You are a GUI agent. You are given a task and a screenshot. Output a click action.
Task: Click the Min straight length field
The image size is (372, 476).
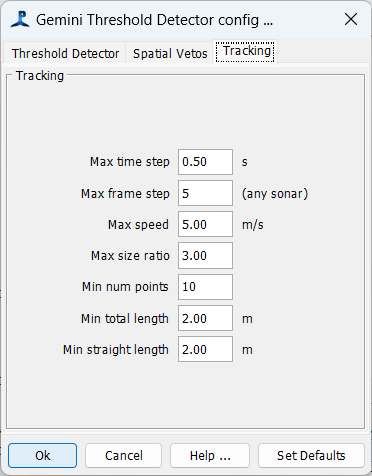[205, 349]
